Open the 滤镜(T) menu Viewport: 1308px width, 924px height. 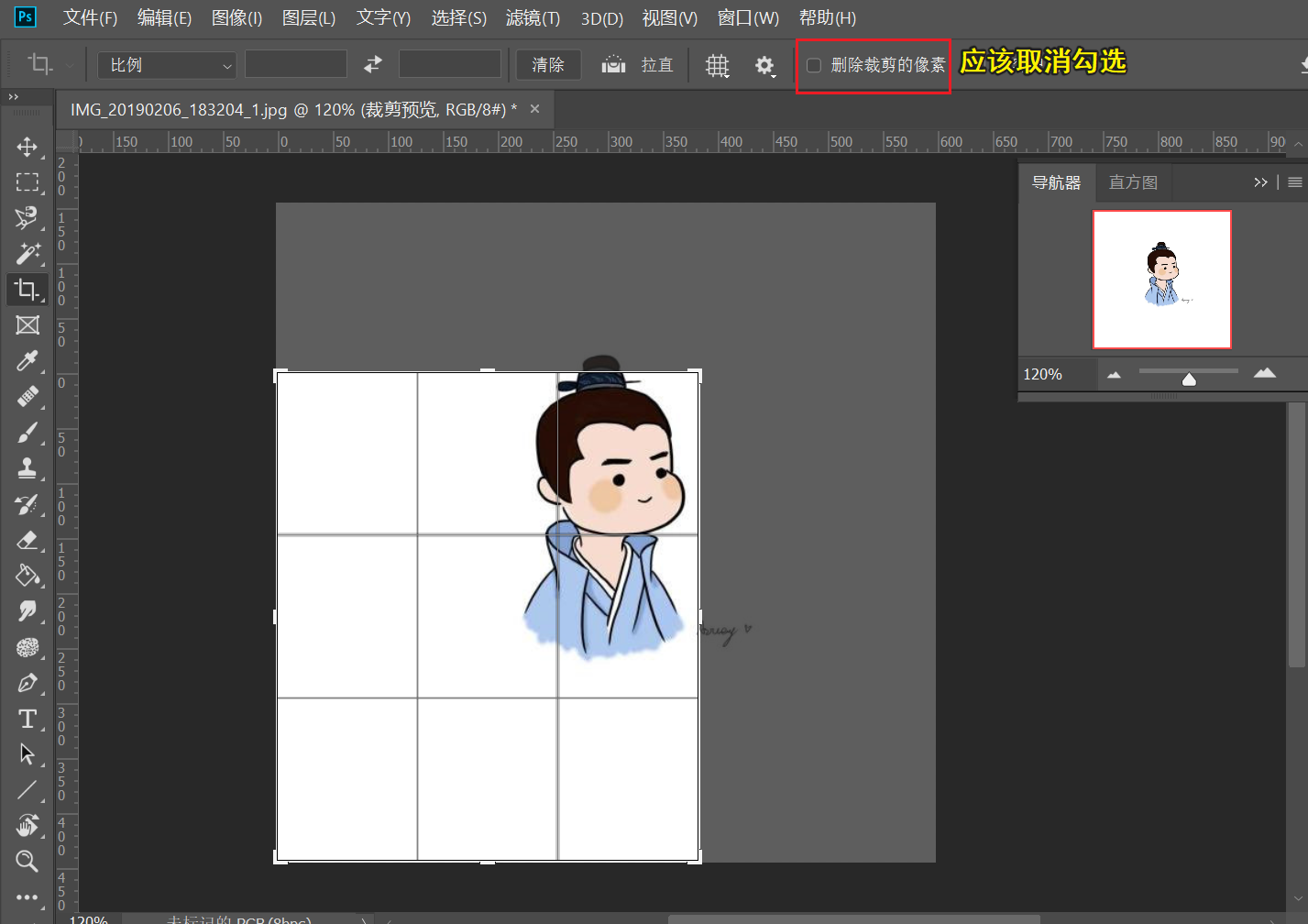533,18
